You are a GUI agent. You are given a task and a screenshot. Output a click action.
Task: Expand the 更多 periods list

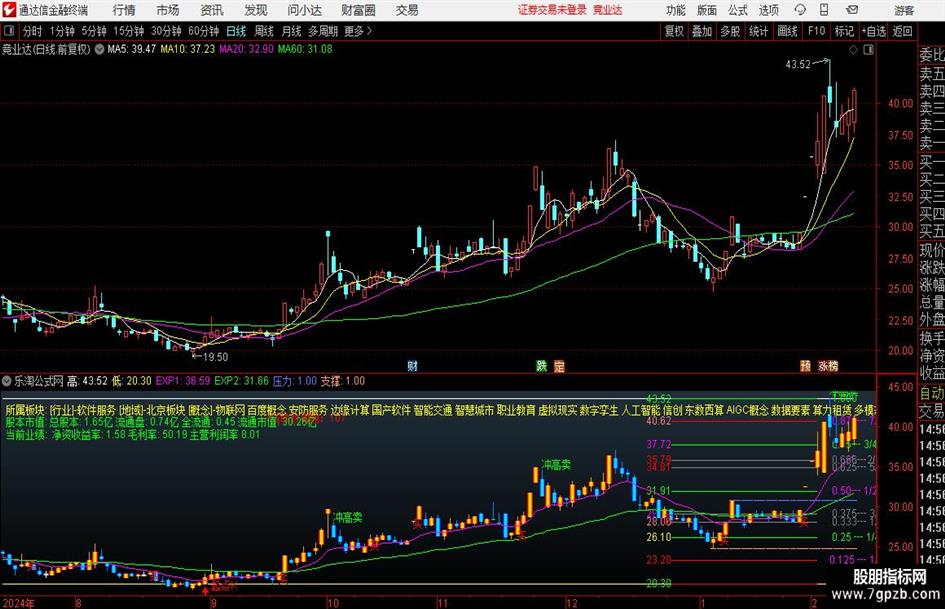(x=358, y=31)
